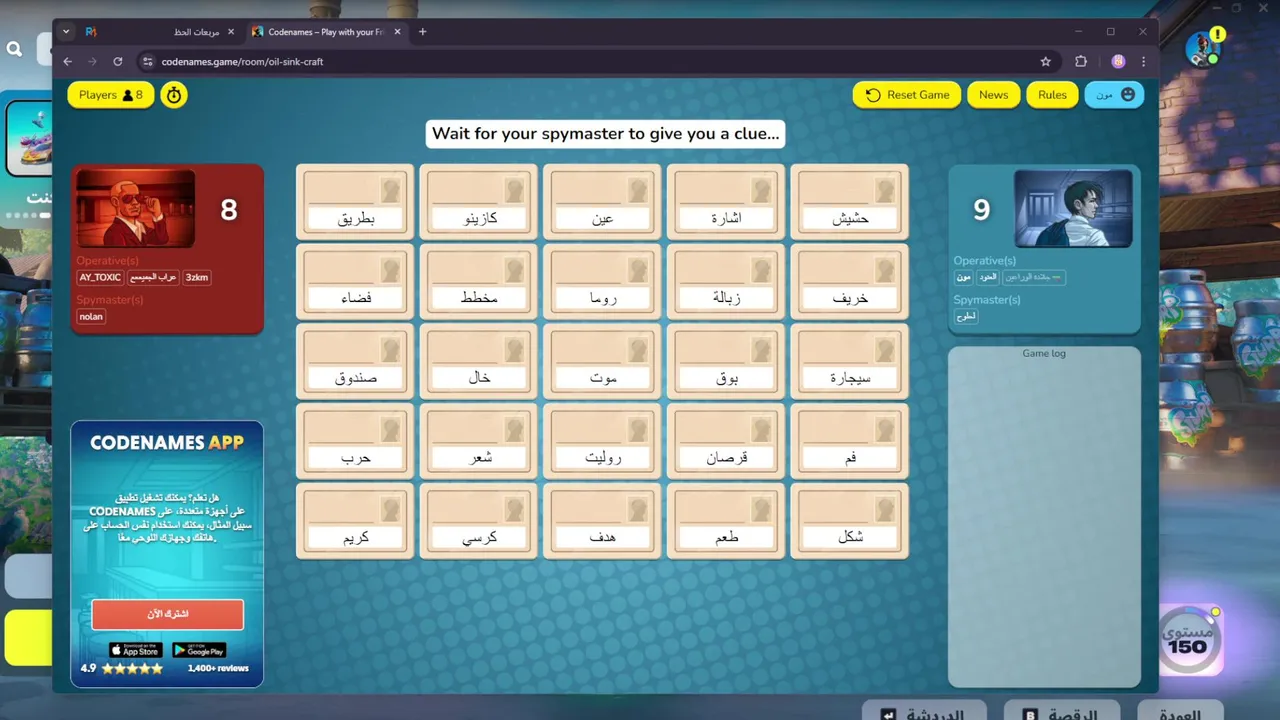Click the orange اشترك الآن button

click(x=167, y=614)
